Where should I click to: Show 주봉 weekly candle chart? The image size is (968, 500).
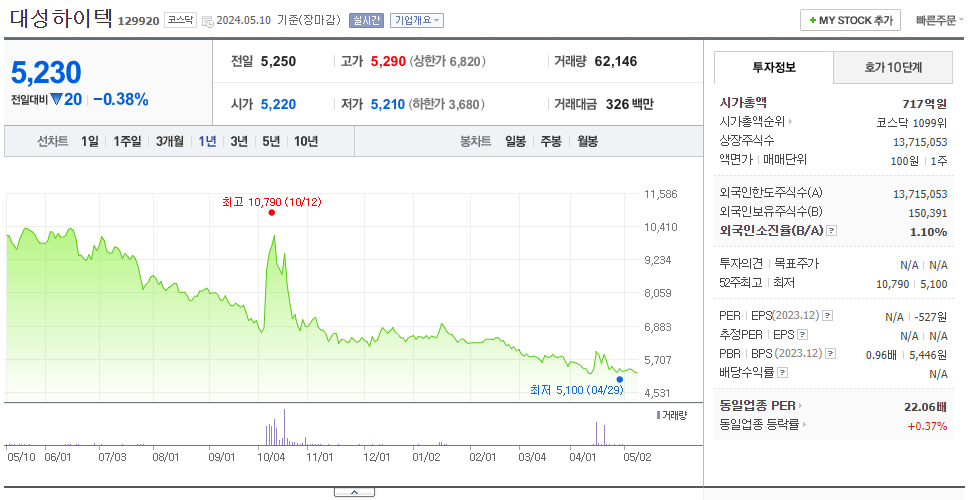tap(551, 141)
